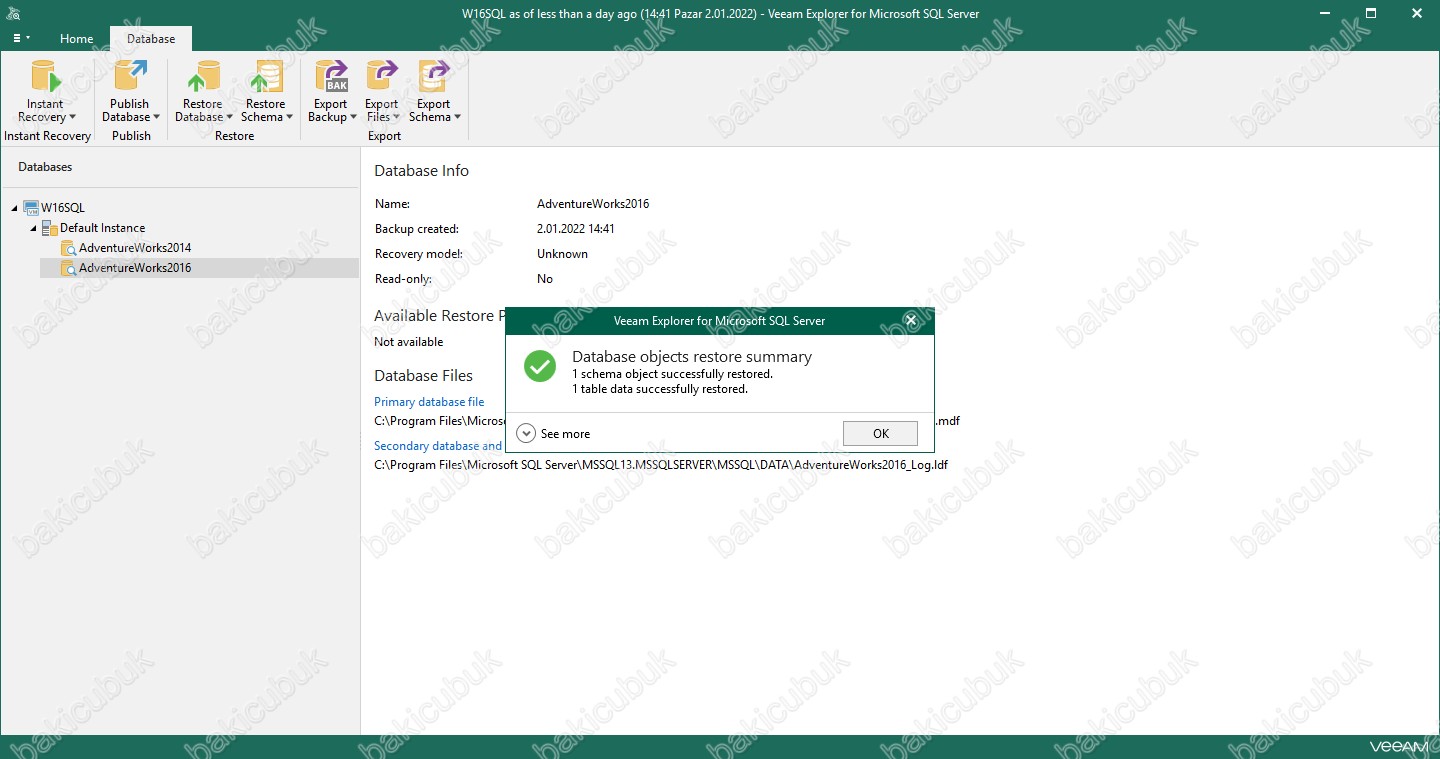This screenshot has width=1440, height=759.
Task: Click the Instant Recovery ribbon icon
Action: [46, 77]
